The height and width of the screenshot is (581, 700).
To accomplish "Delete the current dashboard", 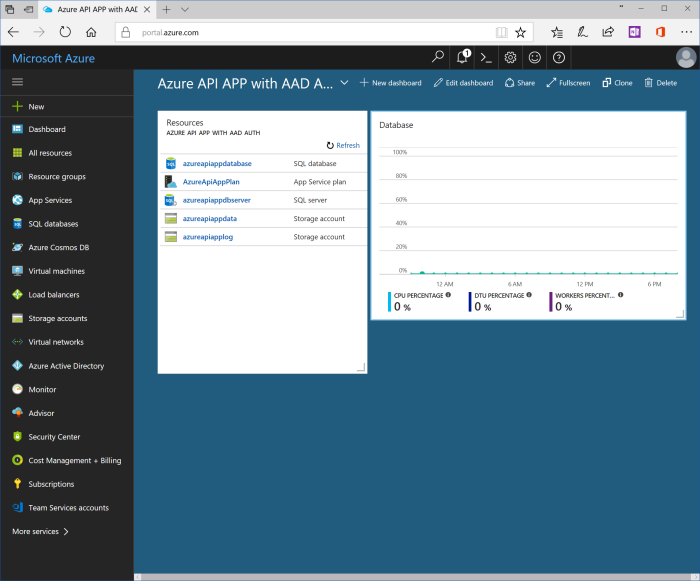I will [661, 83].
